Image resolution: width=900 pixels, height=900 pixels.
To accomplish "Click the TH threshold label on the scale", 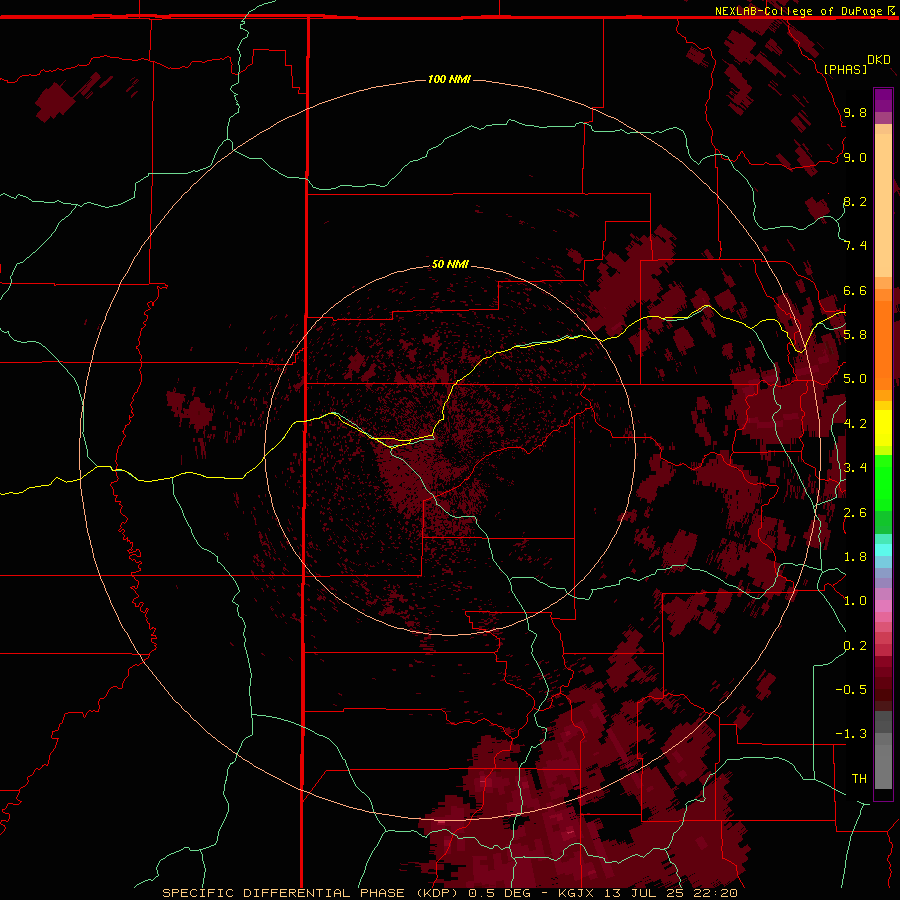I will [859, 779].
